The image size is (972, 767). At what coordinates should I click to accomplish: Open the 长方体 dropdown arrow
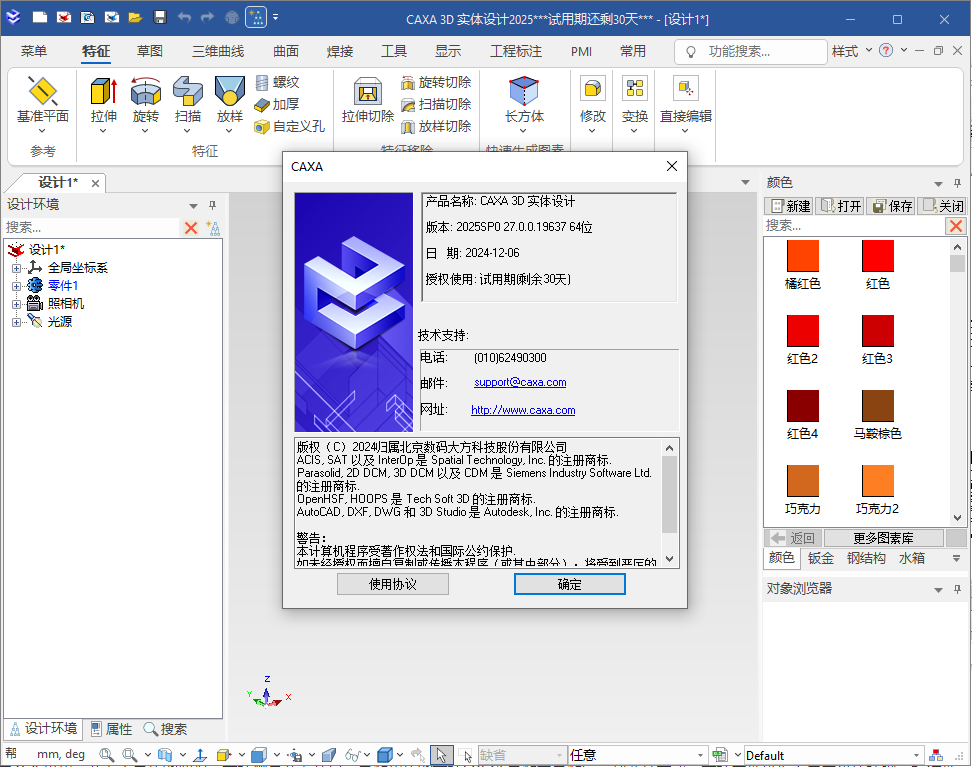(523, 131)
